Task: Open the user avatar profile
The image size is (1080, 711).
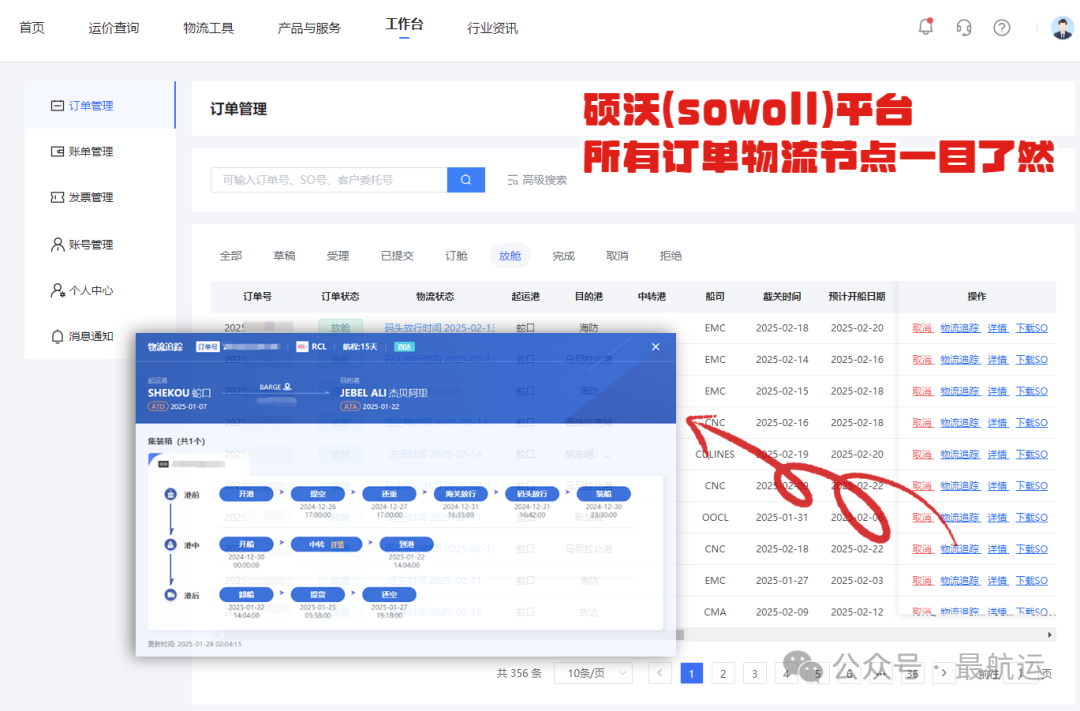Action: tap(1062, 28)
